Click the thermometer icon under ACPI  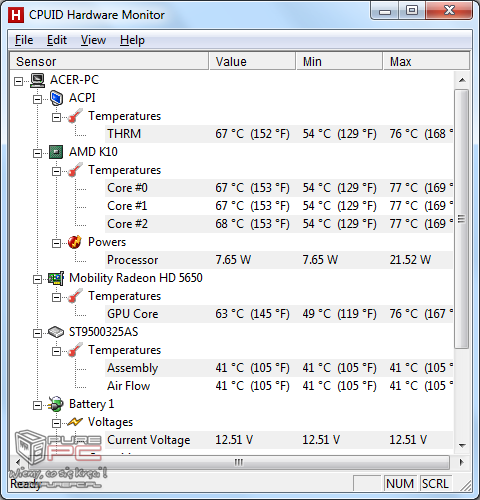tap(75, 116)
